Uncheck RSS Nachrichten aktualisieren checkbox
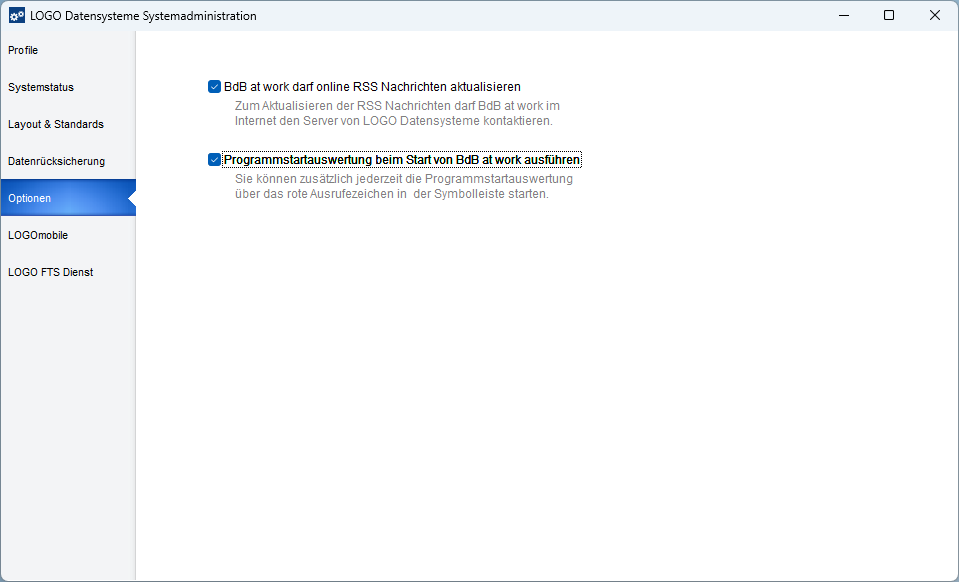Viewport: 959px width, 582px height. 214,87
